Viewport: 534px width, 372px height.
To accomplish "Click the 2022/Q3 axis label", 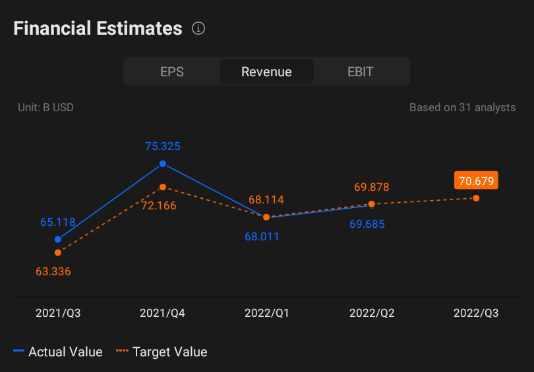I will pos(476,313).
